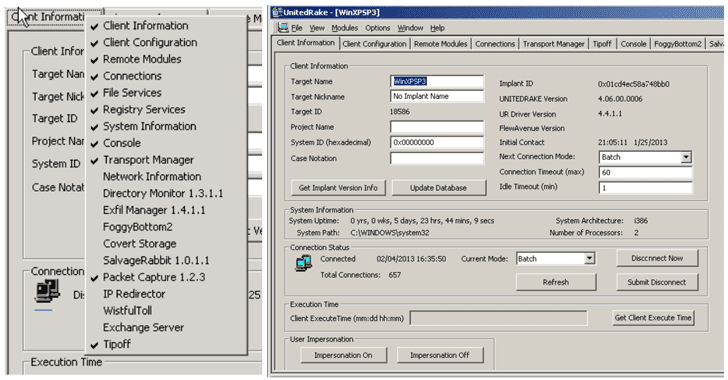728x380 pixels.
Task: Click the computers icon in the left Connection panel
Action: [47, 291]
